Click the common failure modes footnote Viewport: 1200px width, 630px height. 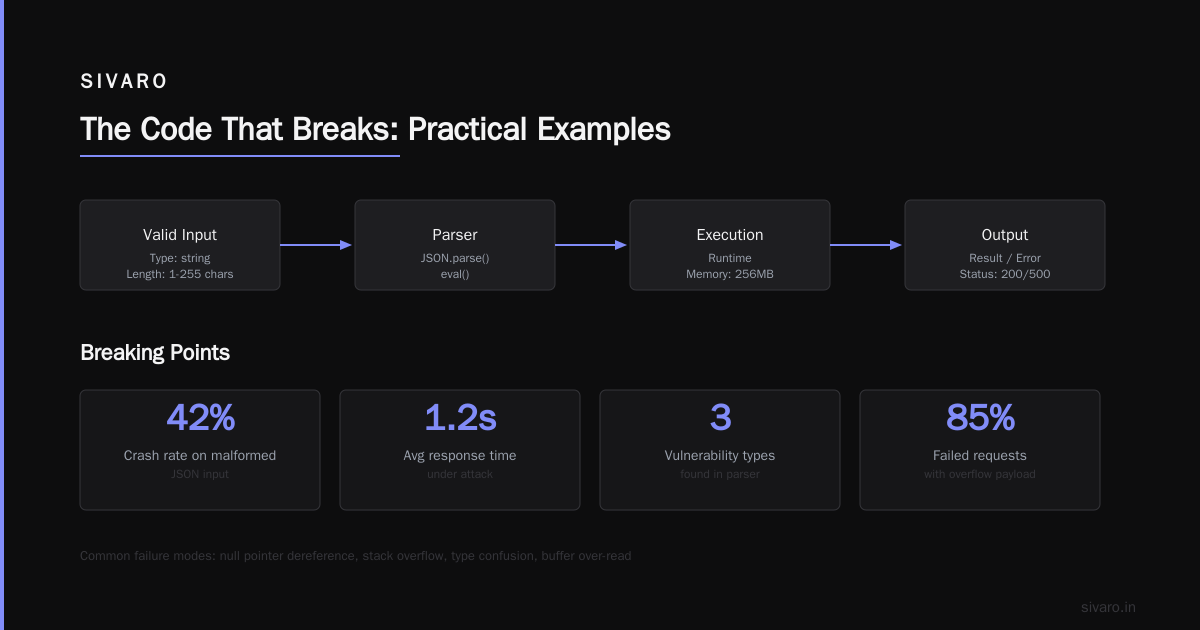[x=356, y=555]
